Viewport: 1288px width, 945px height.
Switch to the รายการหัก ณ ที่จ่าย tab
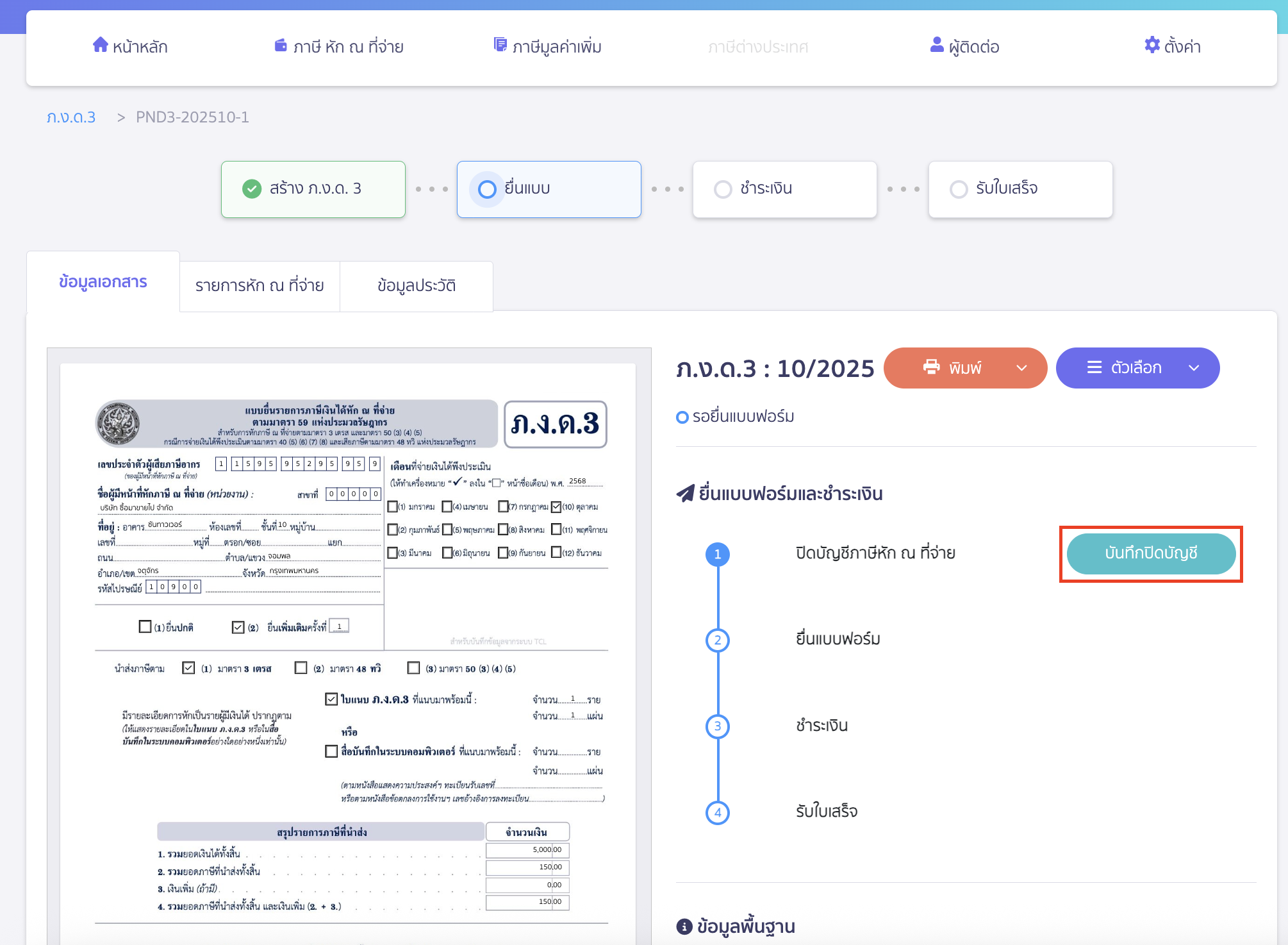tap(260, 286)
